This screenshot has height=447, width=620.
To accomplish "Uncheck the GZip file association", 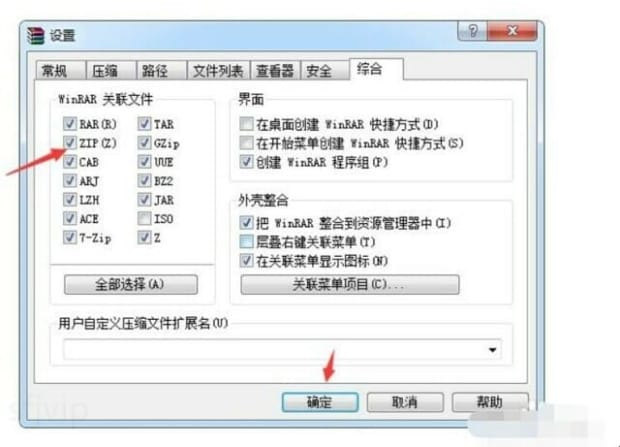I will (144, 143).
